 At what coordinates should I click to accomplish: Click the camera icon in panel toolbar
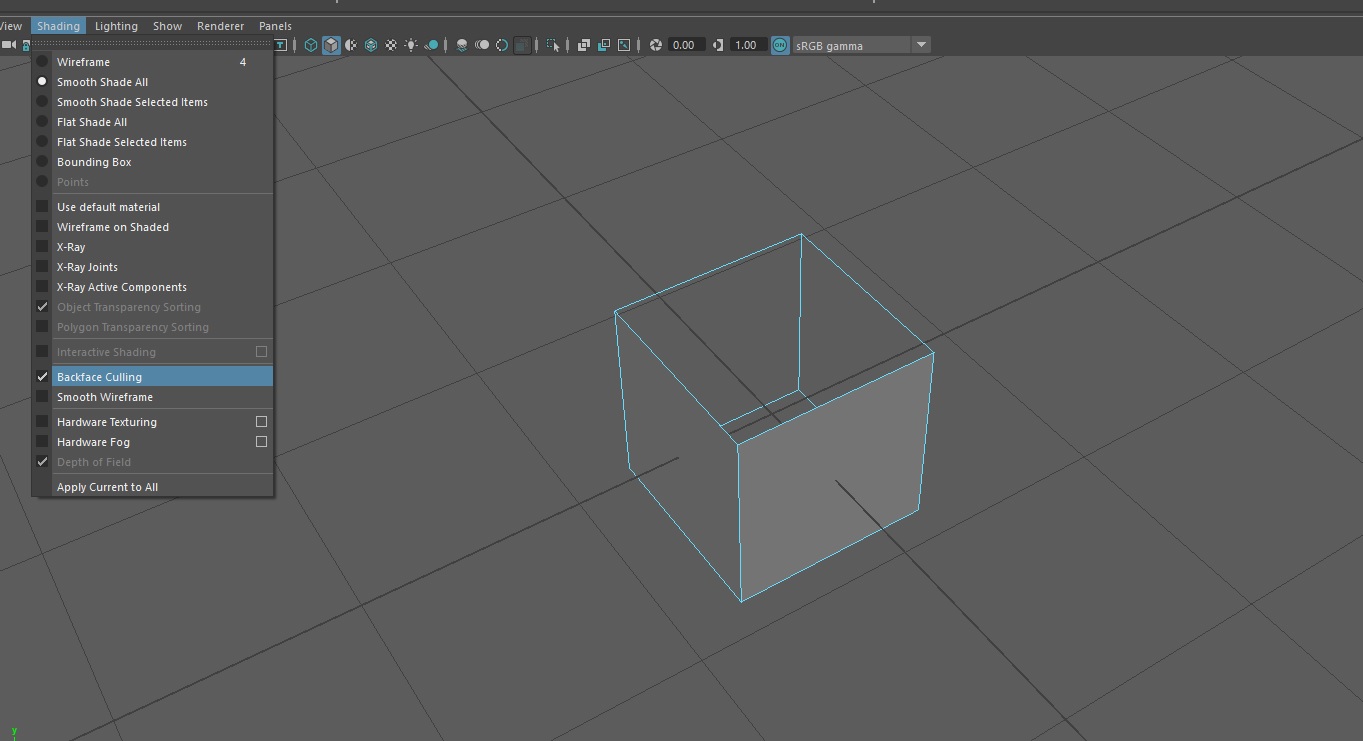pos(8,45)
